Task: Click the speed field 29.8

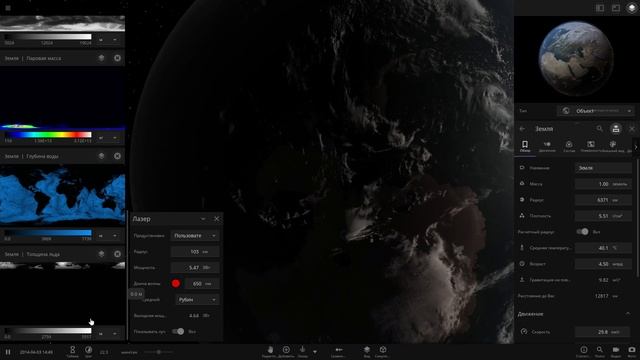Action: (603, 332)
